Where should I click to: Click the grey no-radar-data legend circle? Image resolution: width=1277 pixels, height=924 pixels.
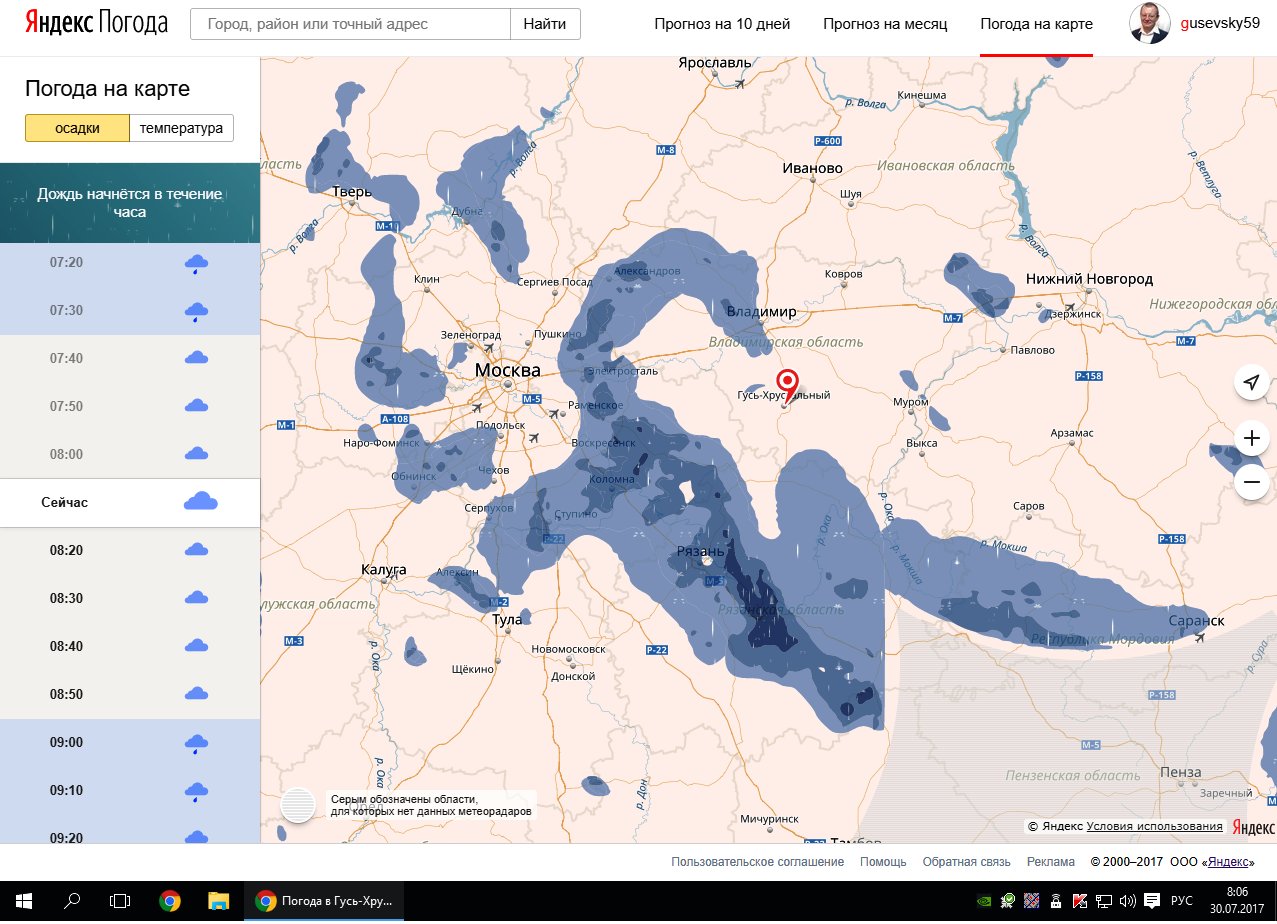tap(298, 805)
